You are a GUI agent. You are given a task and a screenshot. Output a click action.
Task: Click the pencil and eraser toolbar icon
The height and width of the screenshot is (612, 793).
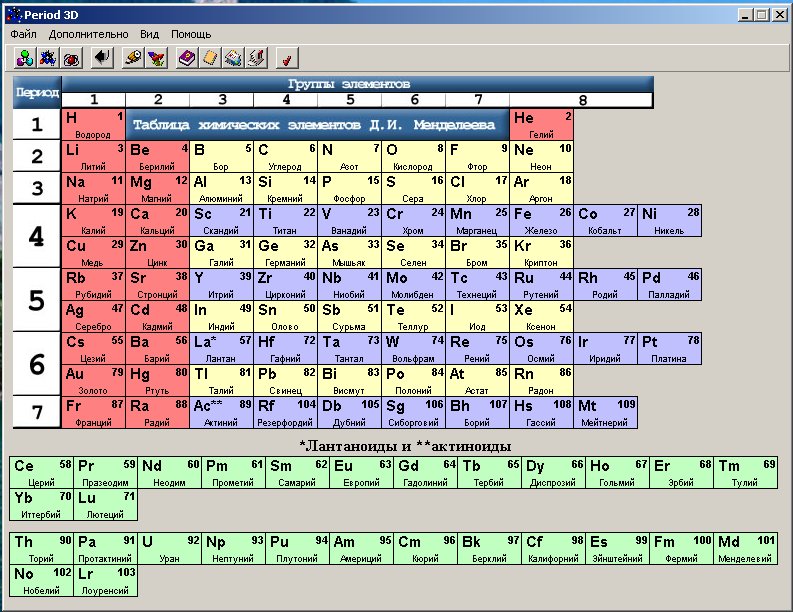(x=133, y=58)
